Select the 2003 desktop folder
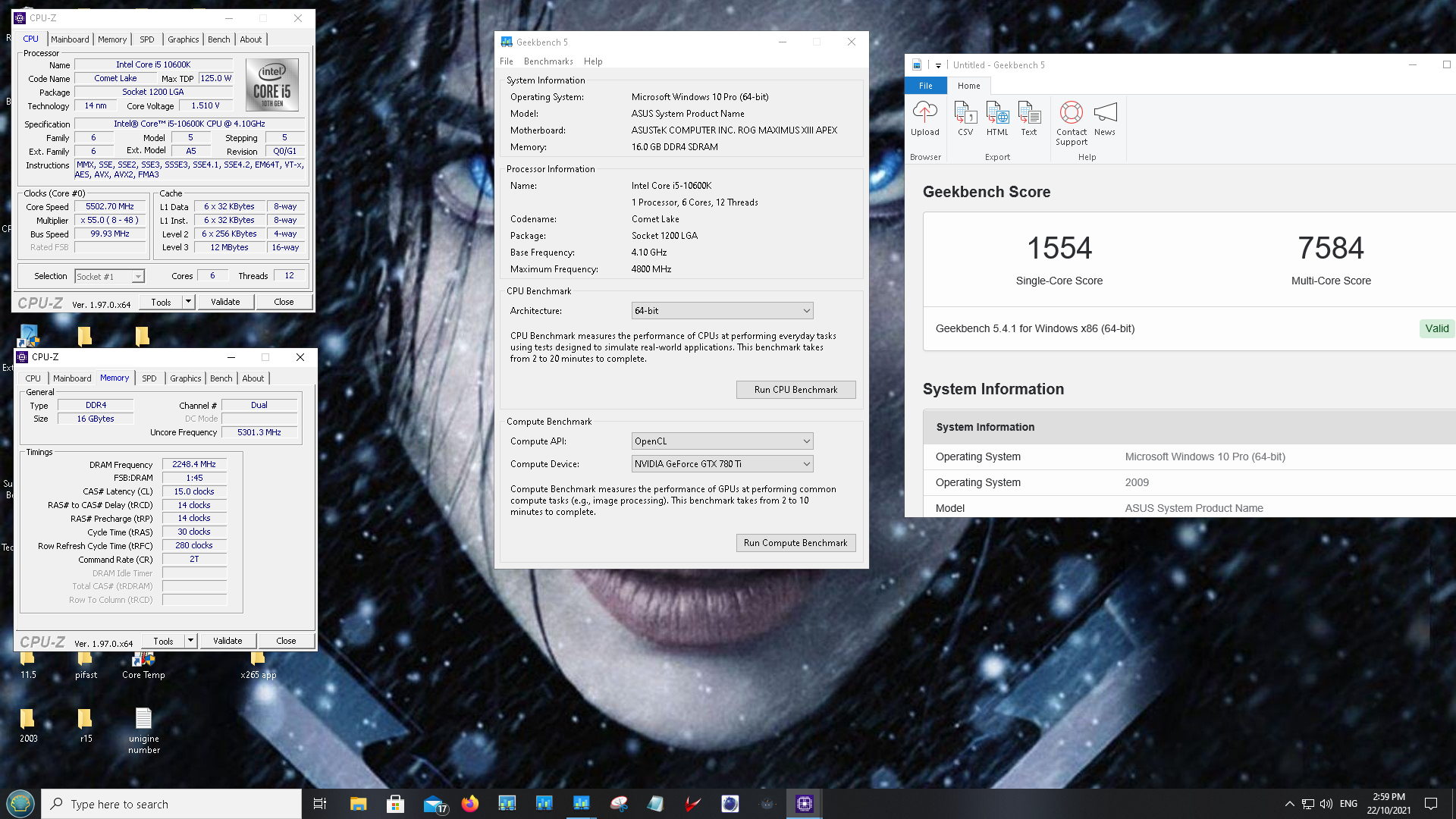 point(28,725)
